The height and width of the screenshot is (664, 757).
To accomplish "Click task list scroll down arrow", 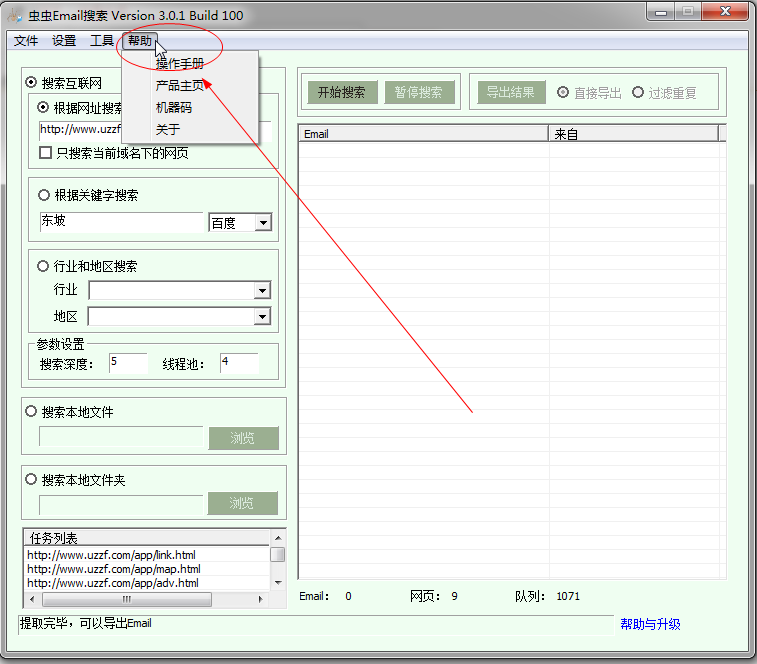I will tap(278, 583).
